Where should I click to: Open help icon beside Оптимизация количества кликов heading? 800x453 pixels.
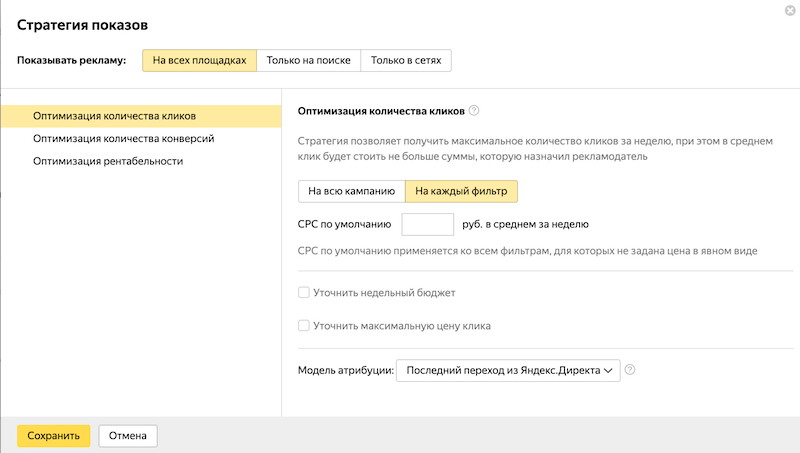474,111
